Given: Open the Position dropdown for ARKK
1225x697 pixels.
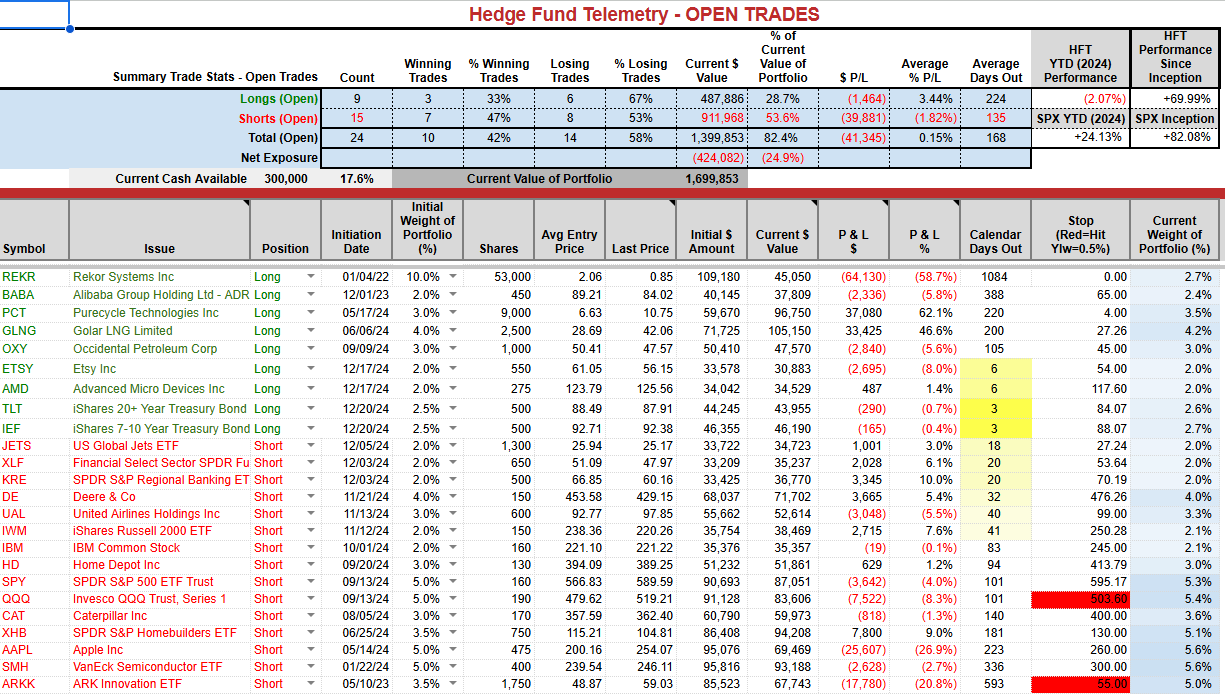Looking at the screenshot, I should click(x=310, y=684).
